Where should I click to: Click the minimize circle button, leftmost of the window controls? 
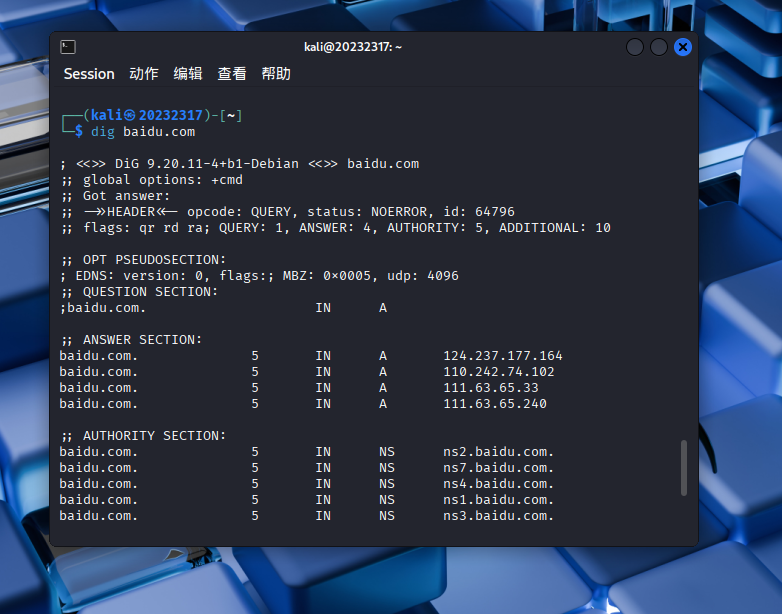point(635,47)
